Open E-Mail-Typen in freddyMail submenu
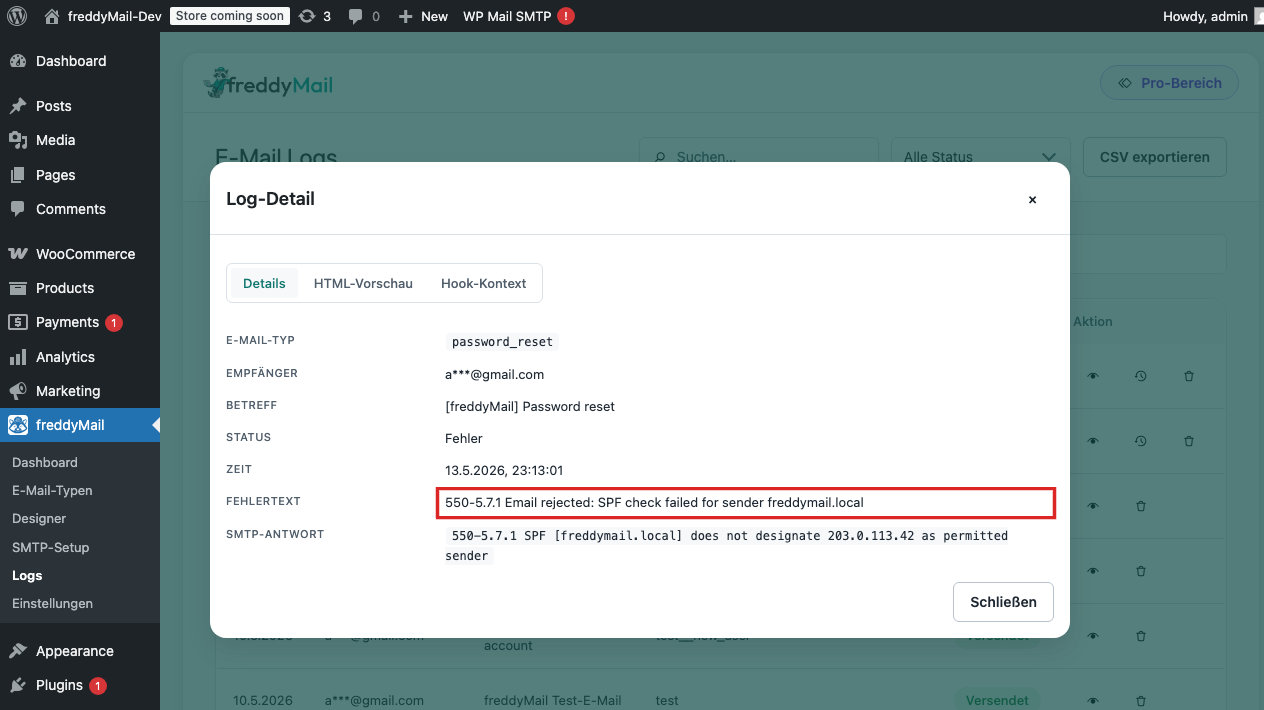 (52, 491)
